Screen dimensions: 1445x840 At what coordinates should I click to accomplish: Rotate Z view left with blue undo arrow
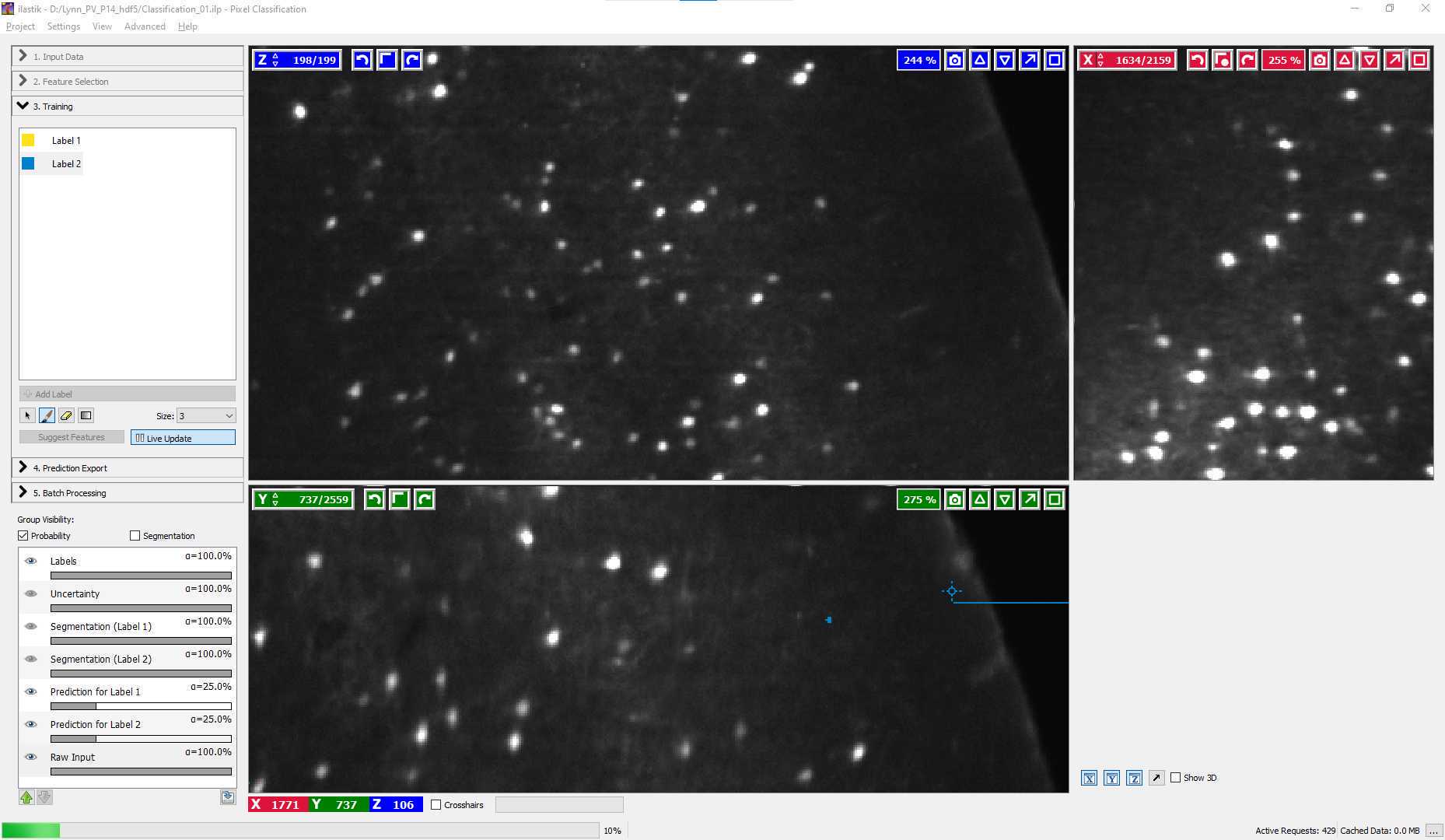pyautogui.click(x=362, y=60)
